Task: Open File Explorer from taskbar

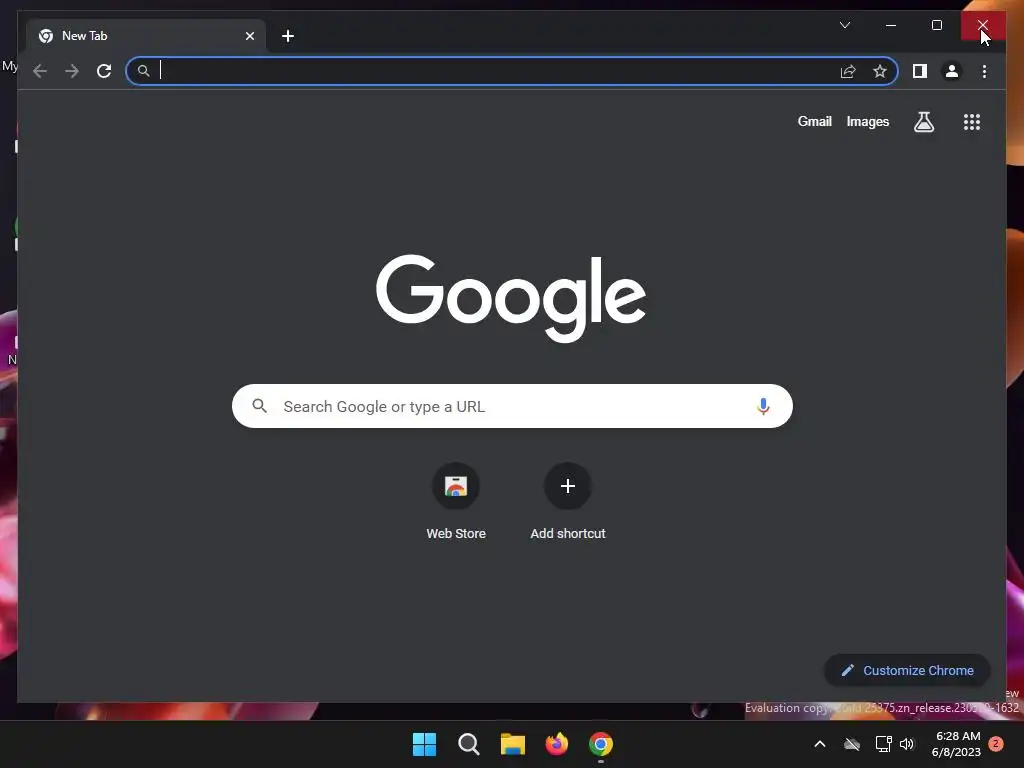Action: pos(513,744)
